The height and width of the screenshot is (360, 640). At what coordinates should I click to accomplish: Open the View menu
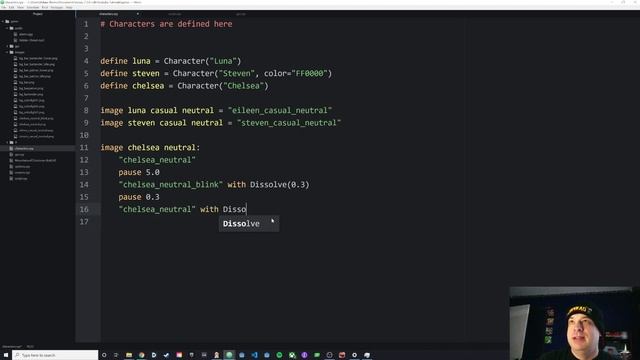coord(20,7)
